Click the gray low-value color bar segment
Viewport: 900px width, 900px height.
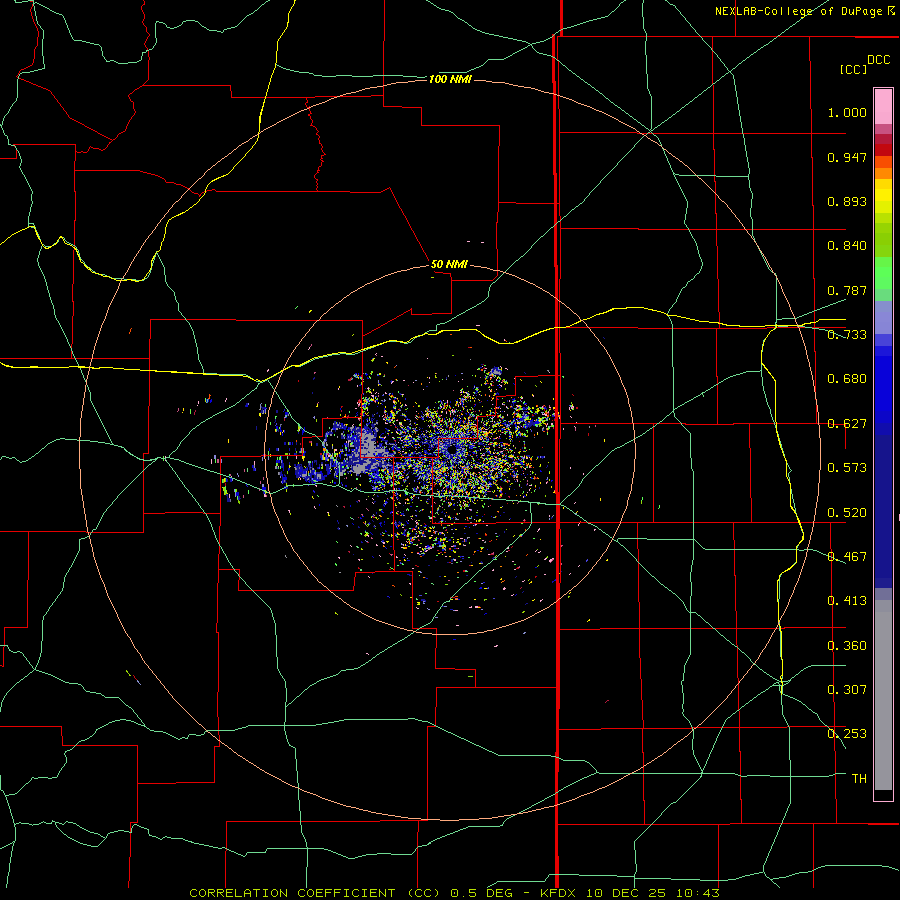(883, 695)
